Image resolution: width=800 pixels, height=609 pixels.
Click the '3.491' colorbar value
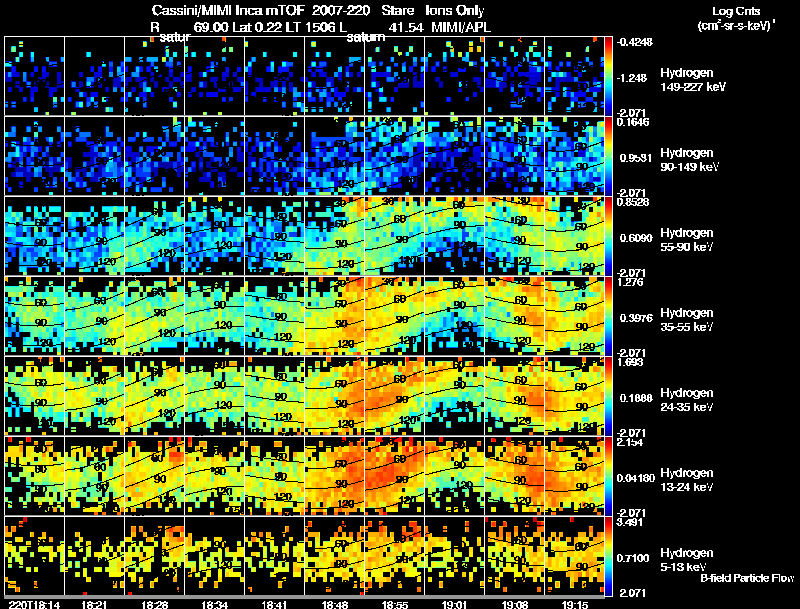click(630, 522)
